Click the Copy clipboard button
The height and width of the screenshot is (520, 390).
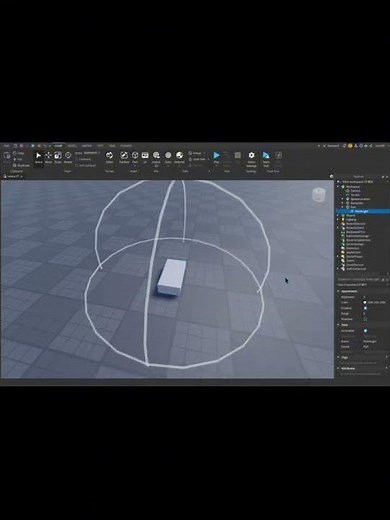(18, 153)
